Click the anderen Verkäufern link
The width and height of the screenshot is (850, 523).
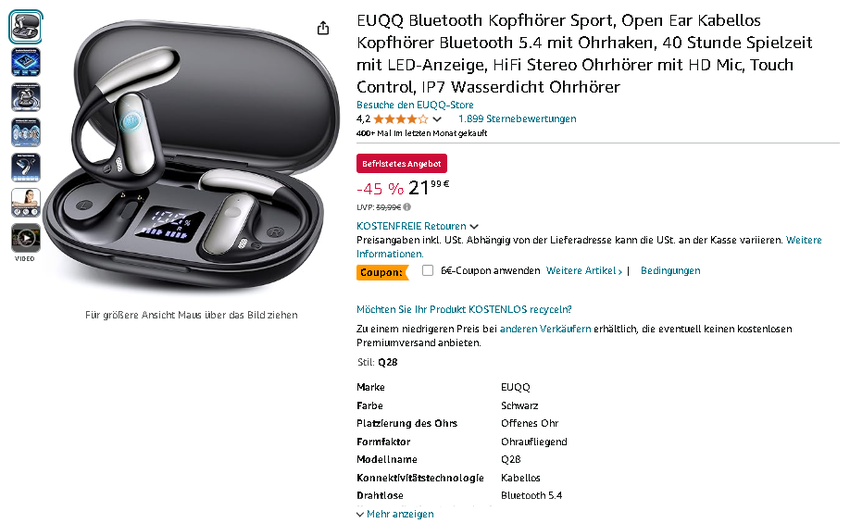(x=545, y=328)
